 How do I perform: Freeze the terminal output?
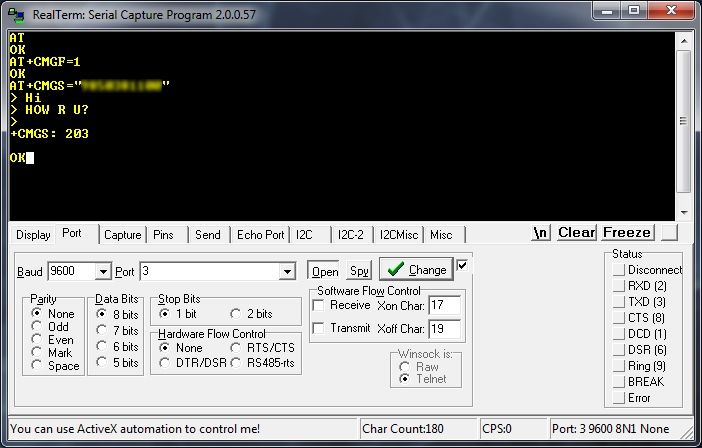click(x=627, y=232)
